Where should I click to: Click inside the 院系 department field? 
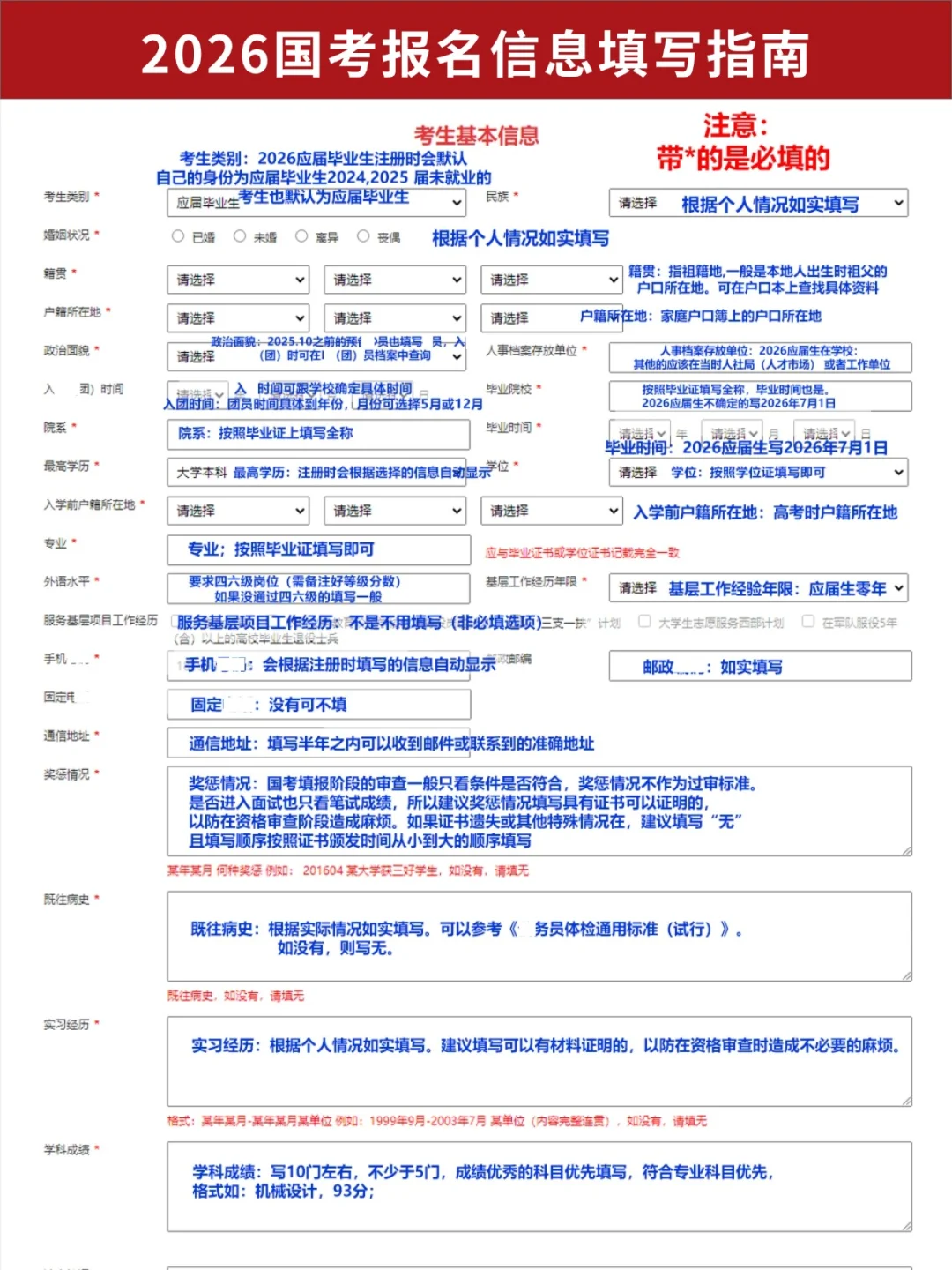pos(320,434)
